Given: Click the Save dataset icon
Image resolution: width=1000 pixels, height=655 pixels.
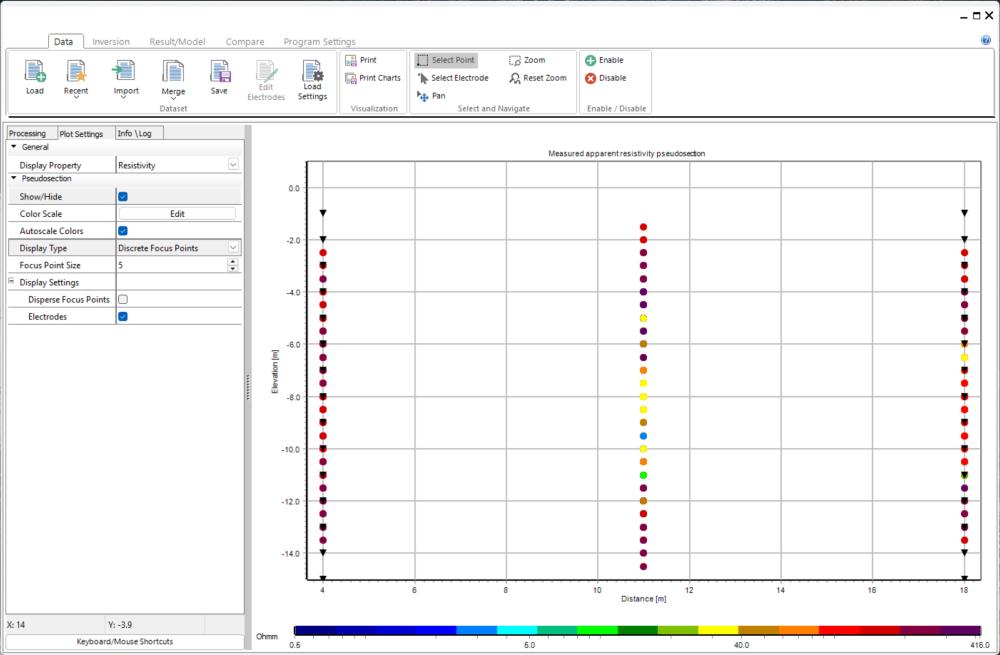Looking at the screenshot, I should 219,72.
